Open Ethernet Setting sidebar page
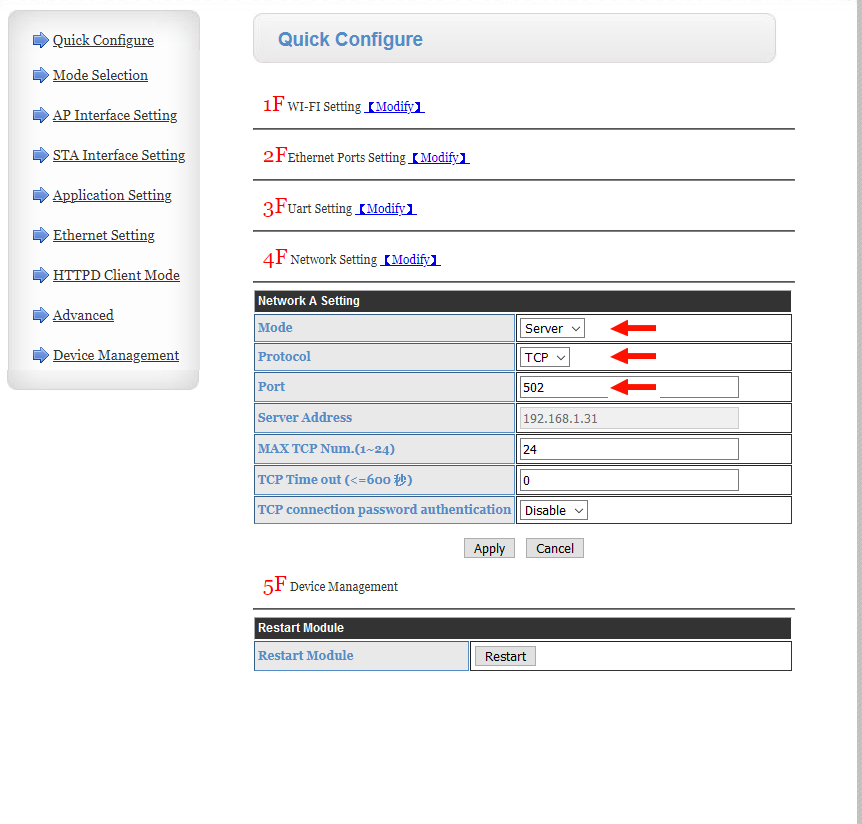The height and width of the screenshot is (824, 862). coord(103,235)
